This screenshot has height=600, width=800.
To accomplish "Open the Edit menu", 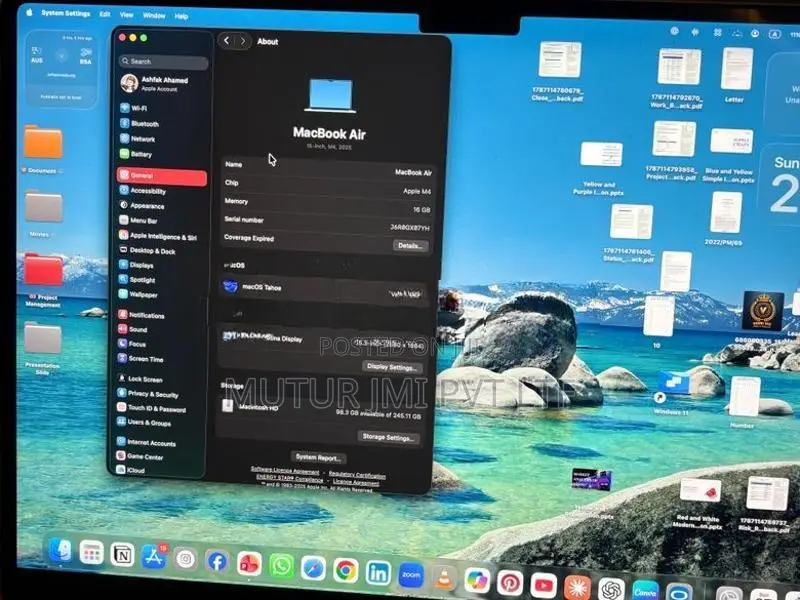I will pos(105,14).
